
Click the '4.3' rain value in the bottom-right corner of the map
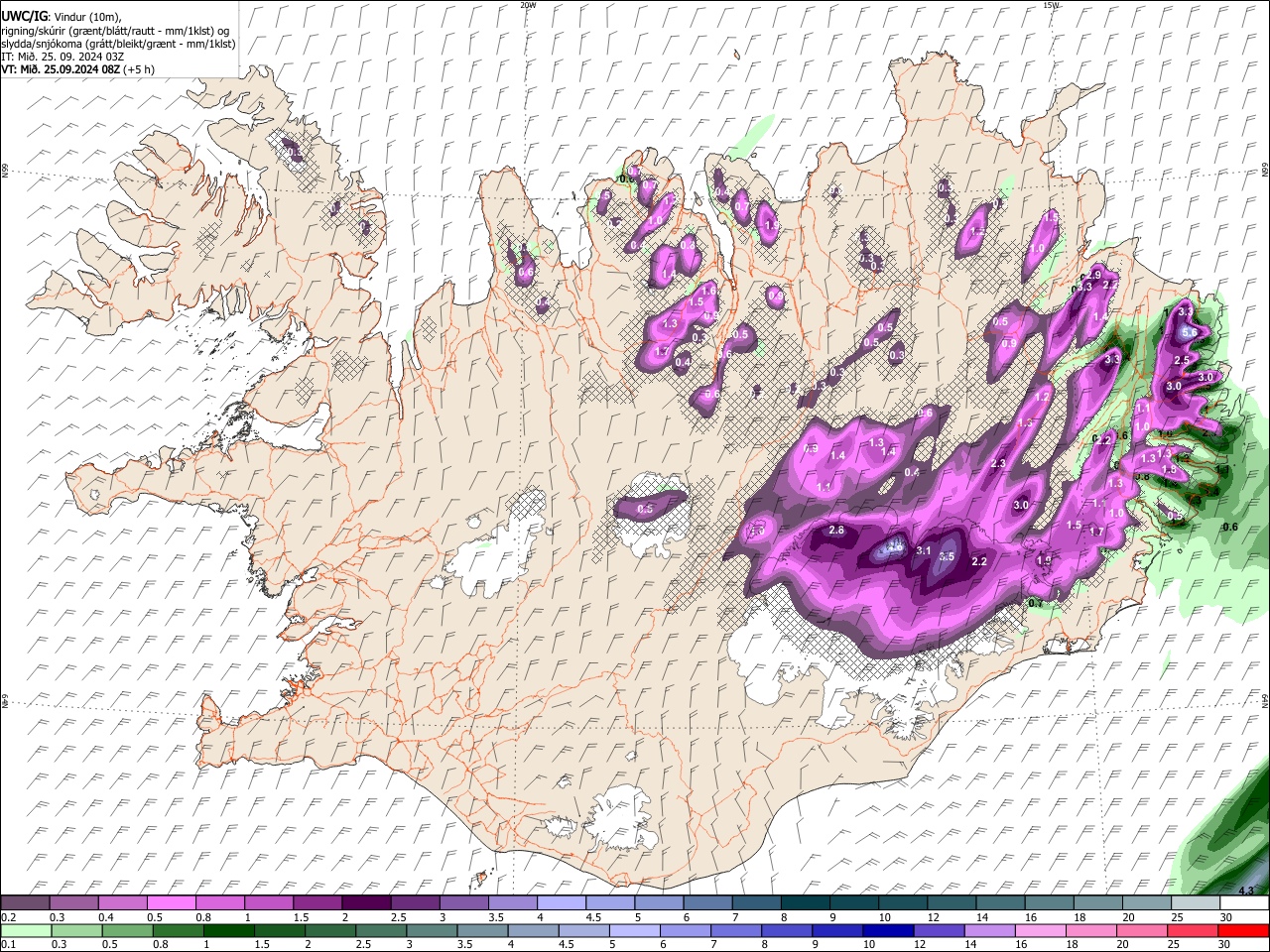click(x=1247, y=891)
